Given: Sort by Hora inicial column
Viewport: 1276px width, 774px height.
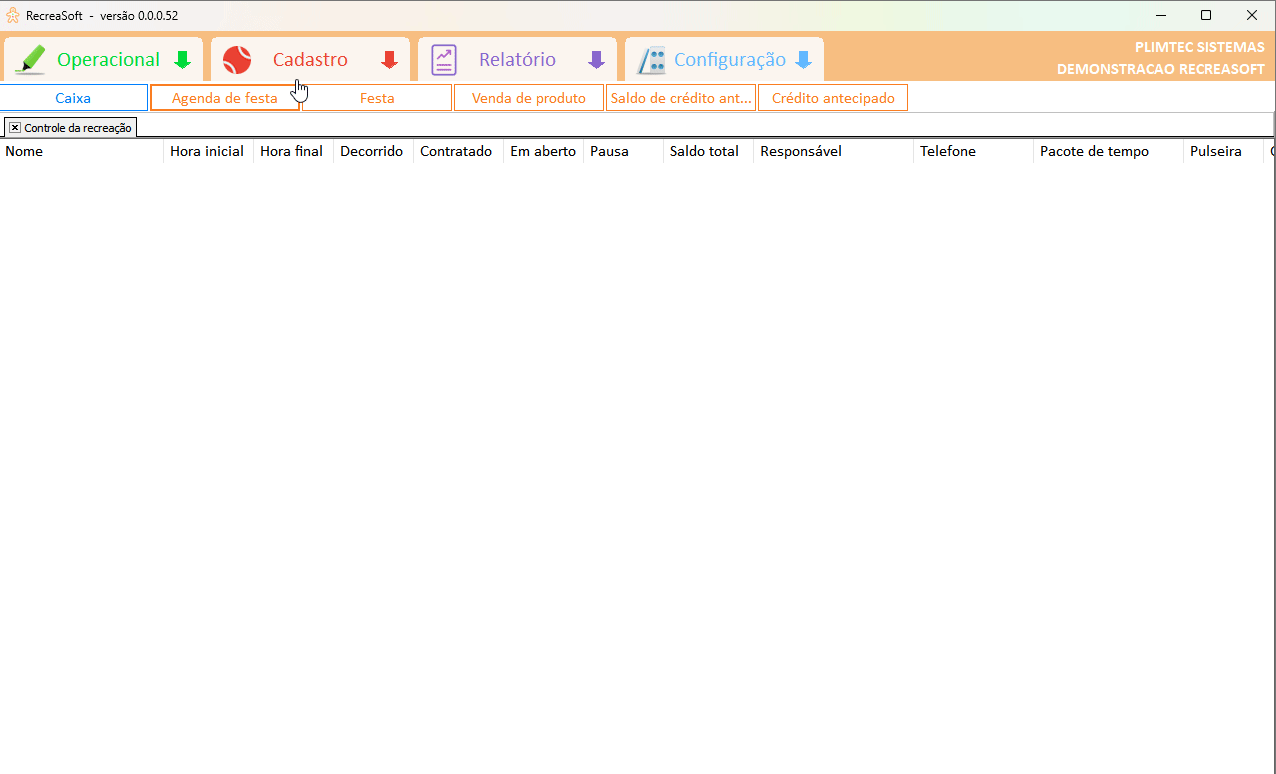Looking at the screenshot, I should (x=207, y=151).
